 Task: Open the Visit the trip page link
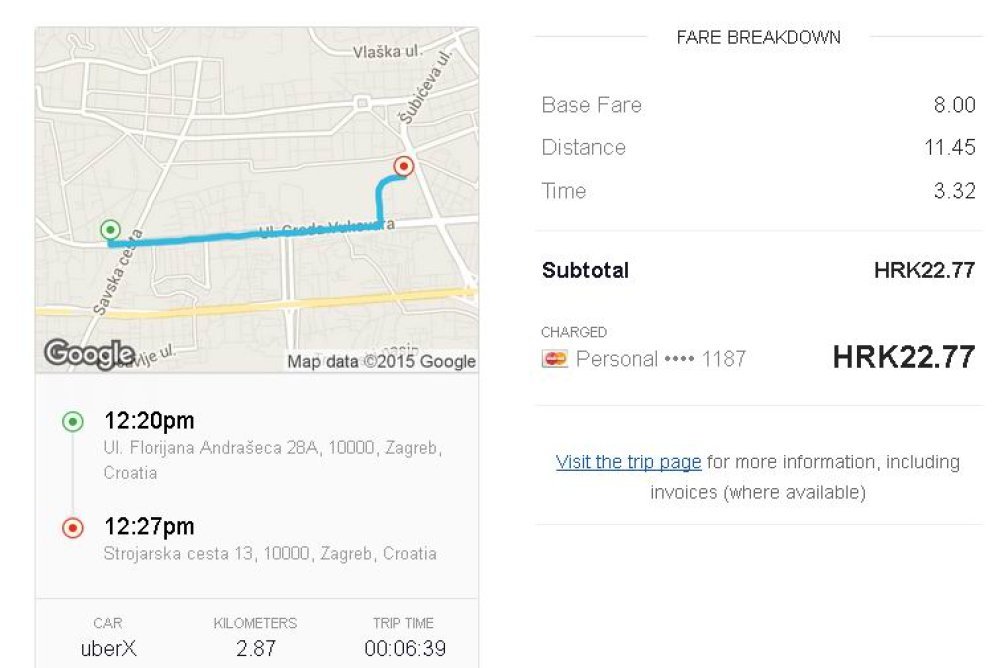(x=628, y=462)
